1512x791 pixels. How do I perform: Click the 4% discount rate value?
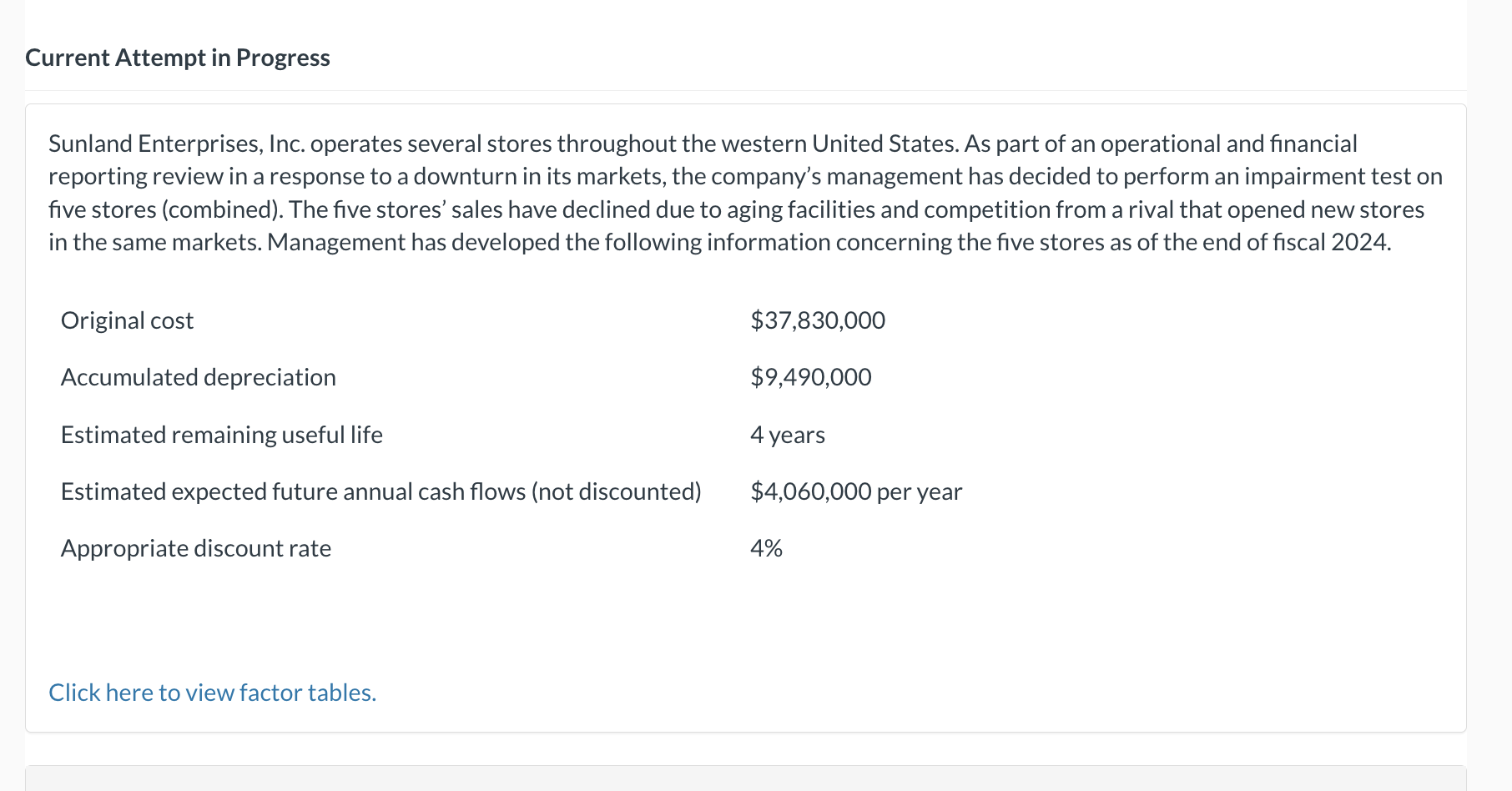765,548
